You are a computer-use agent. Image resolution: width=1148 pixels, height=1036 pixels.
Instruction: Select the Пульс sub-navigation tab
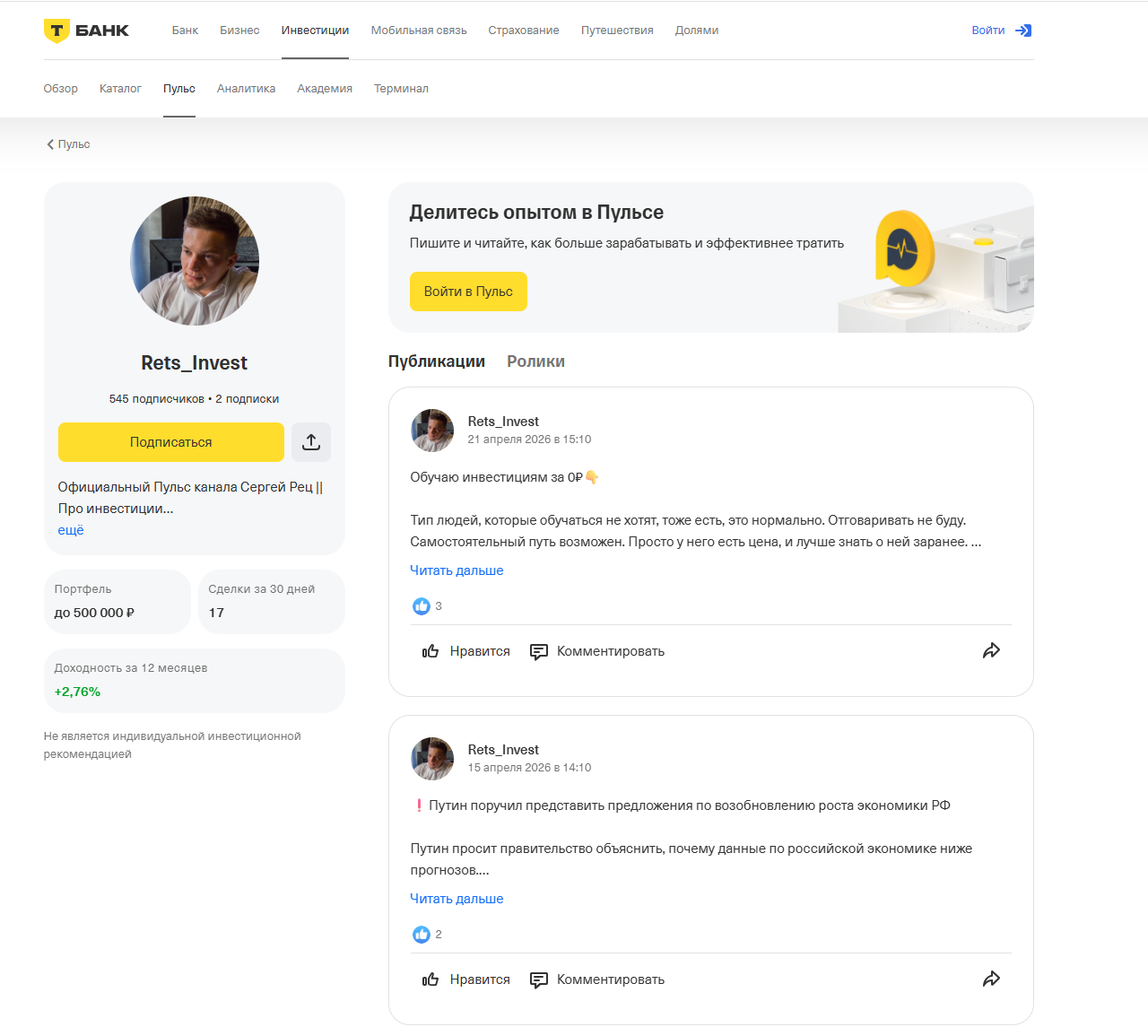179,89
